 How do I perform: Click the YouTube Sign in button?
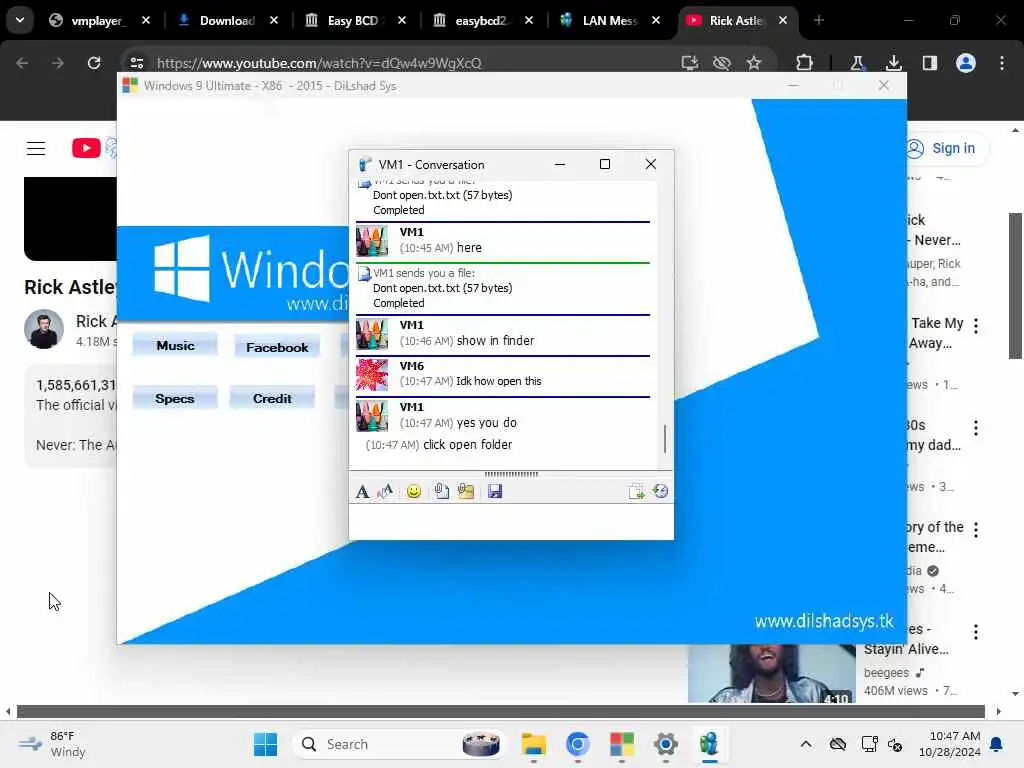944,148
